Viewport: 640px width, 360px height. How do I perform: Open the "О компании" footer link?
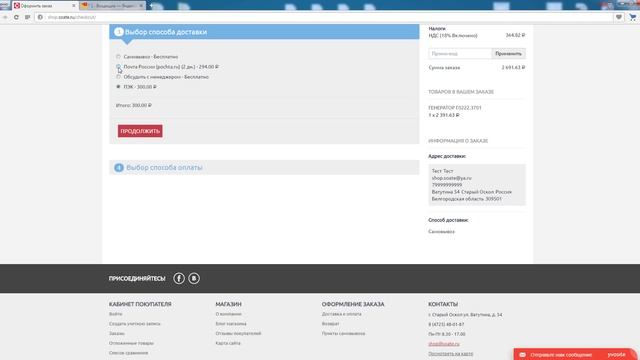pos(229,314)
